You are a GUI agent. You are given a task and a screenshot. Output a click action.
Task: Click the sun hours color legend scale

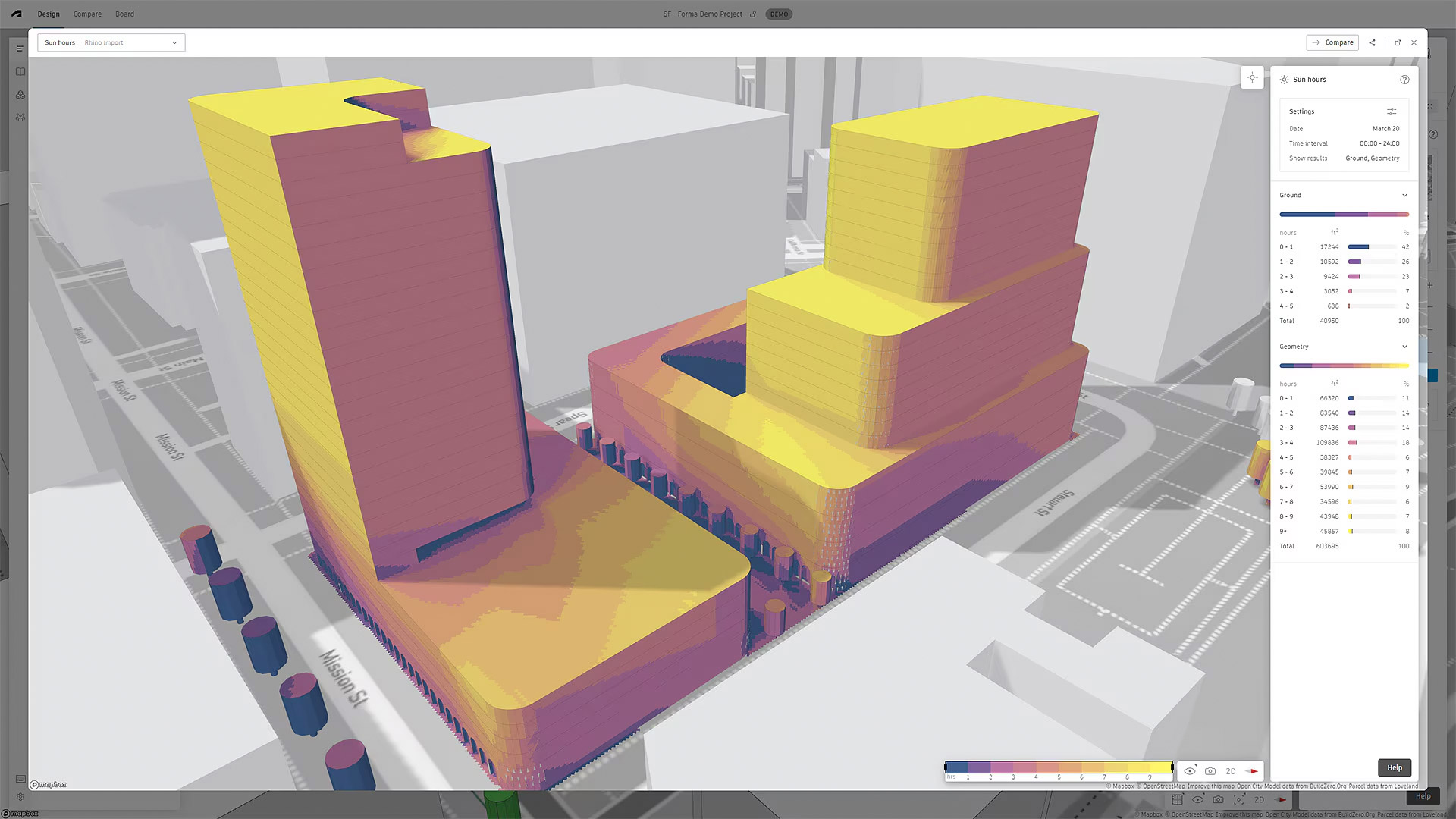coord(1059,768)
